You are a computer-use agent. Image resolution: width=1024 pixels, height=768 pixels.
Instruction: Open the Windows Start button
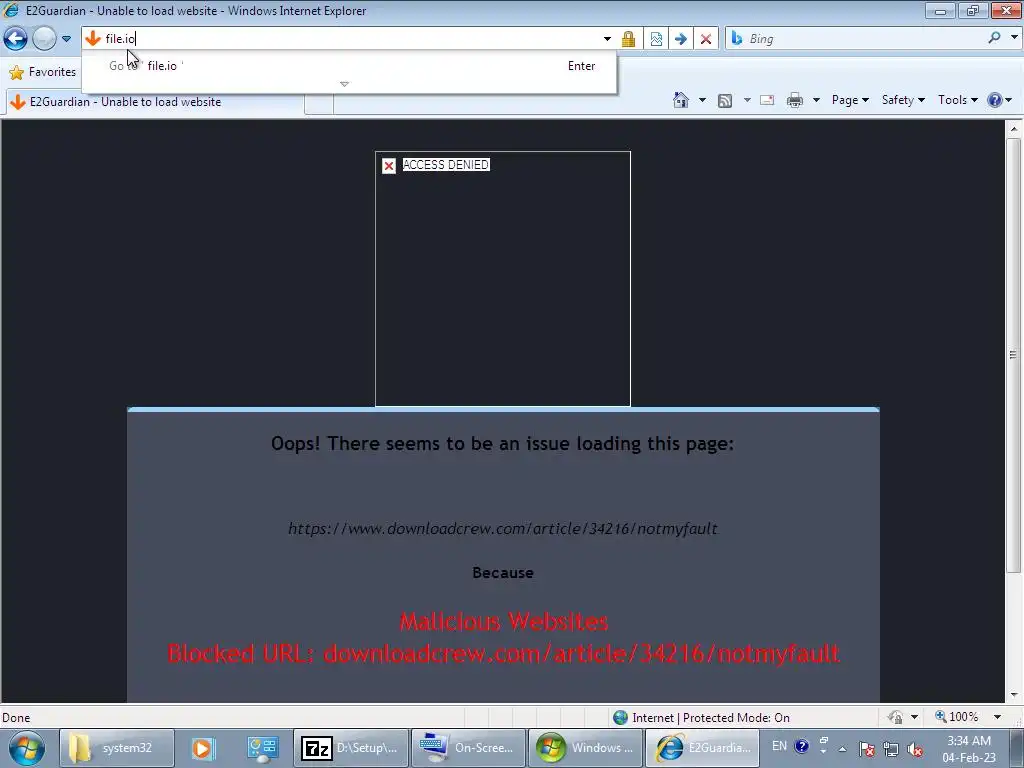pos(27,748)
